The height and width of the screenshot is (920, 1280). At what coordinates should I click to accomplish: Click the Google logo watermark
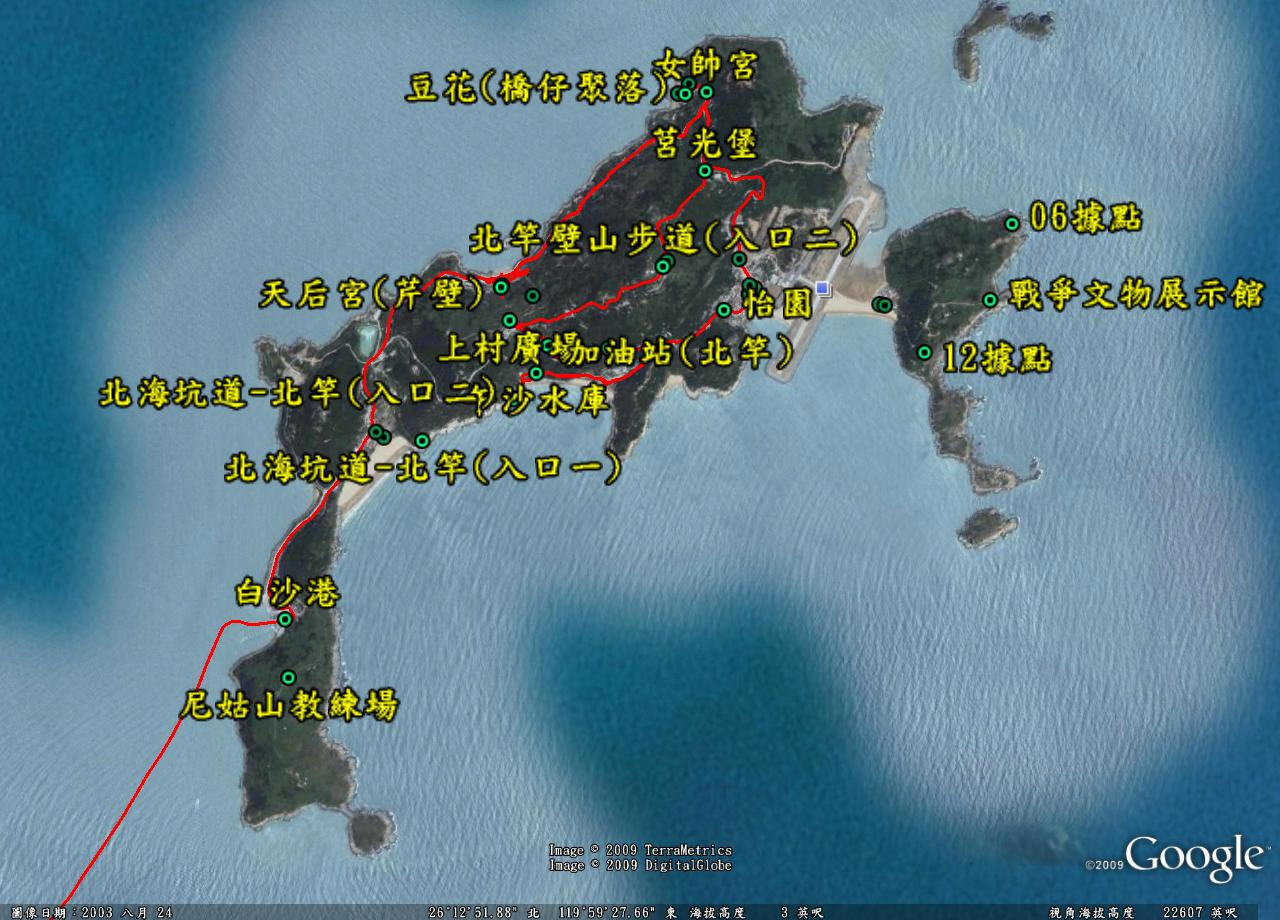pos(1193,857)
